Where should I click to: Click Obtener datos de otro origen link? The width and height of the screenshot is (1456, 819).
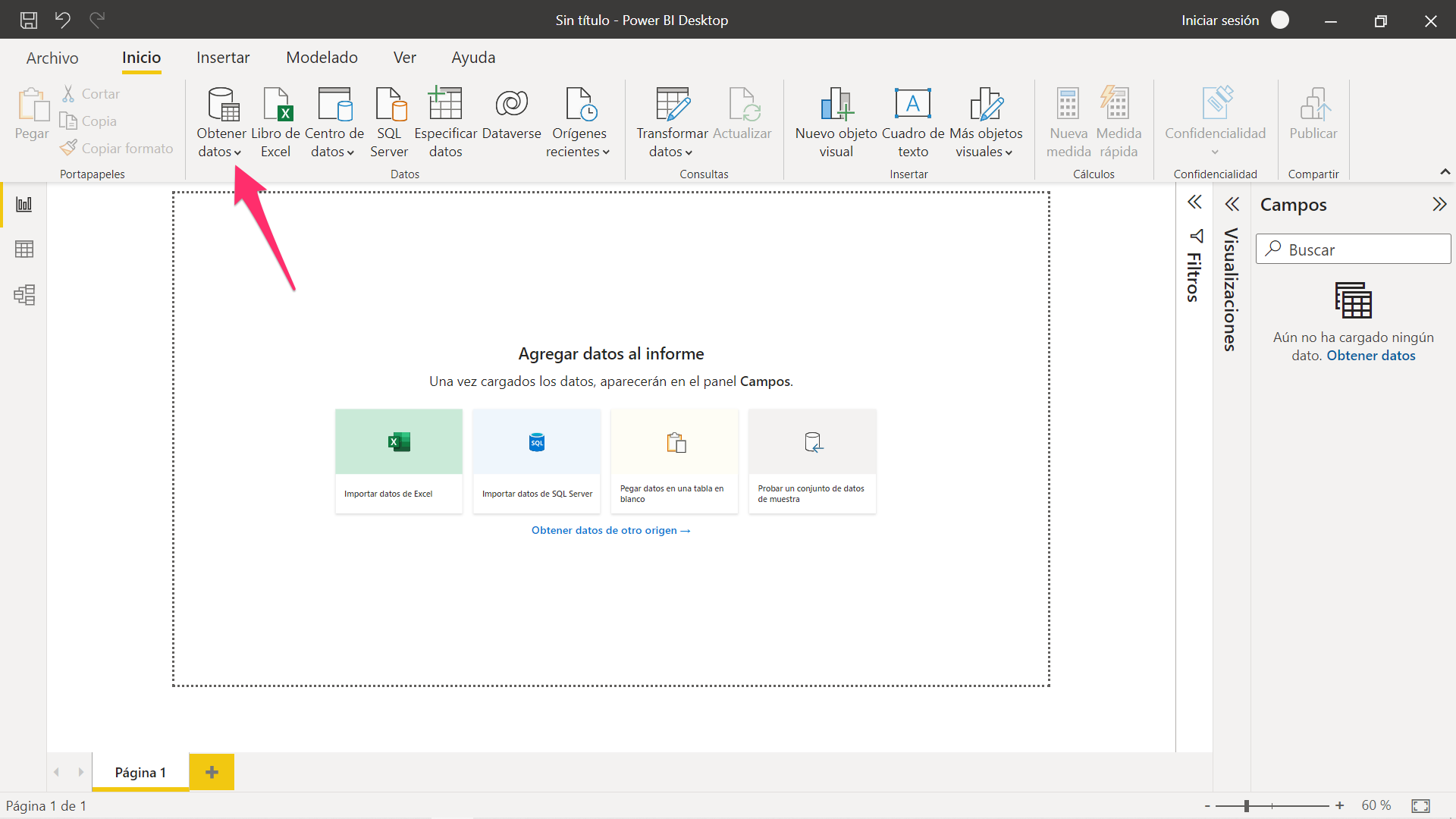pos(610,531)
